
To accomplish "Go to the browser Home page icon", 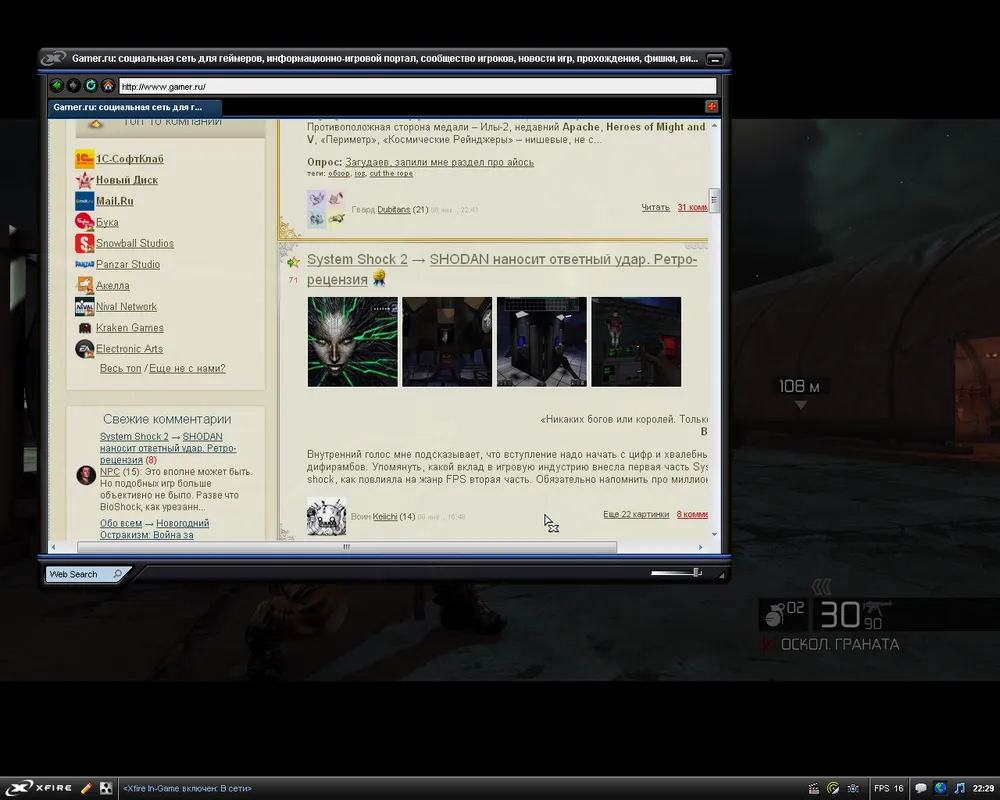I will [x=108, y=86].
